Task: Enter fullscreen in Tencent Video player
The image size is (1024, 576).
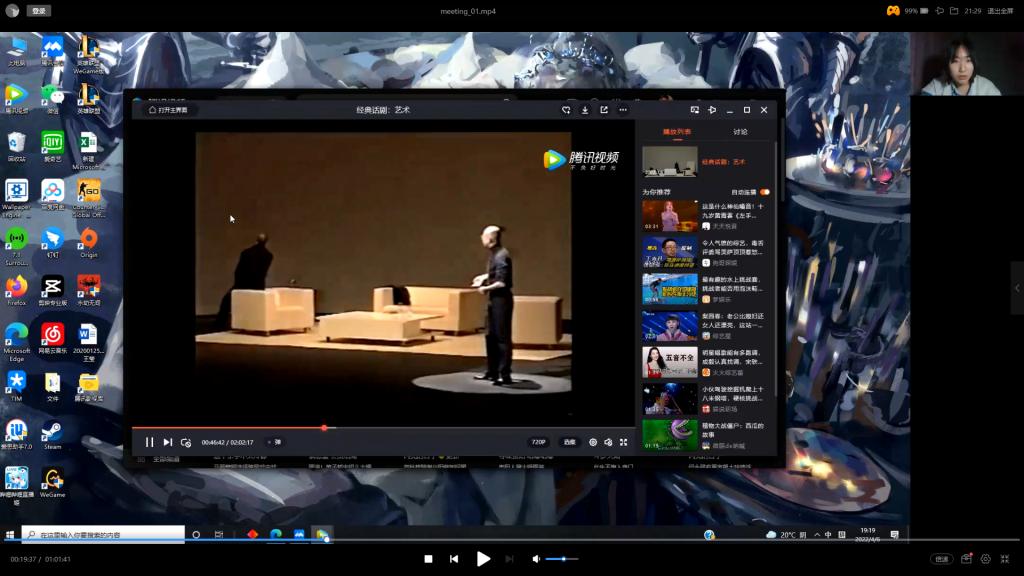Action: 624,442
